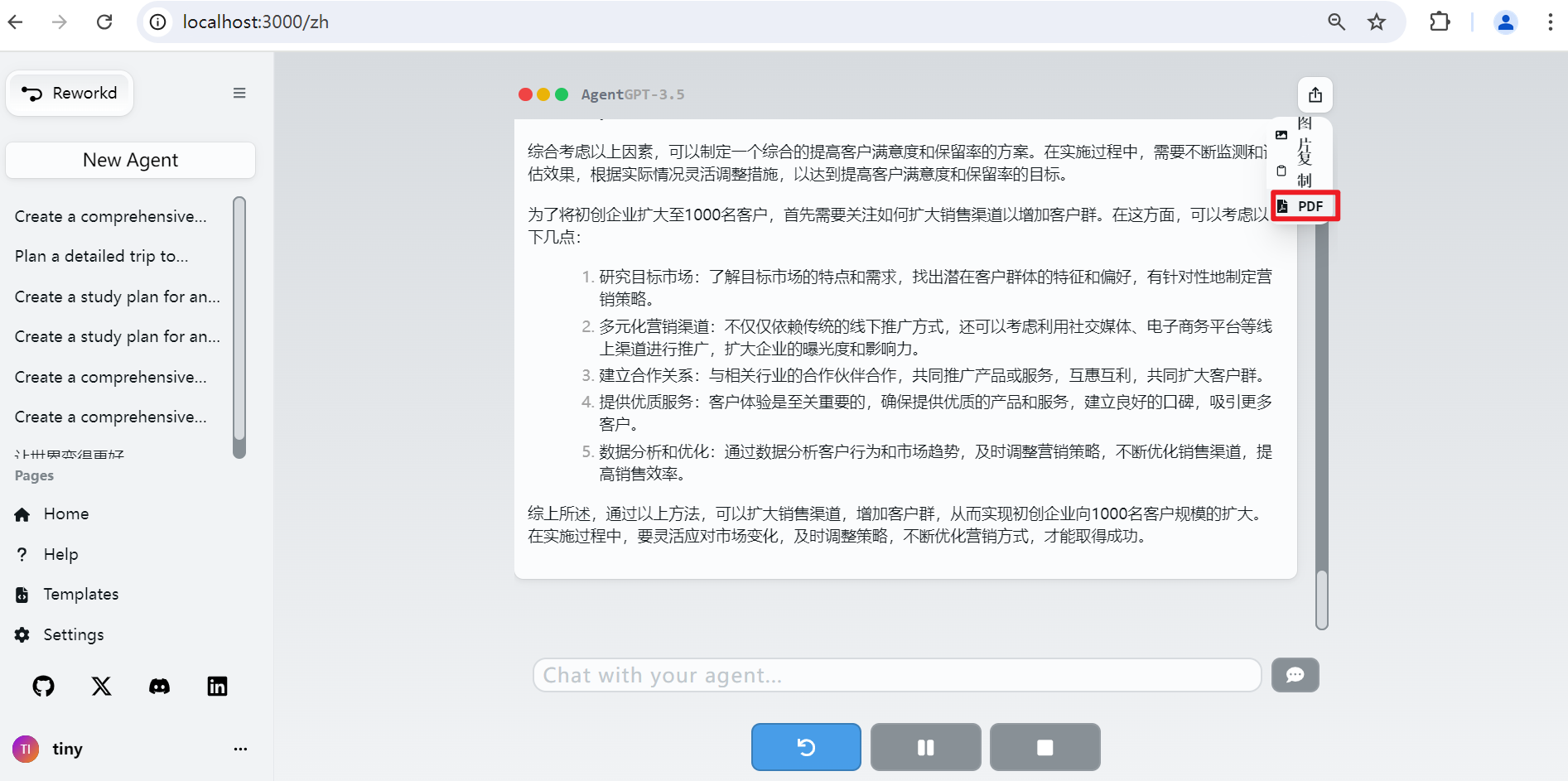Select PDF export option
This screenshot has width=1568, height=781.
(x=1305, y=206)
